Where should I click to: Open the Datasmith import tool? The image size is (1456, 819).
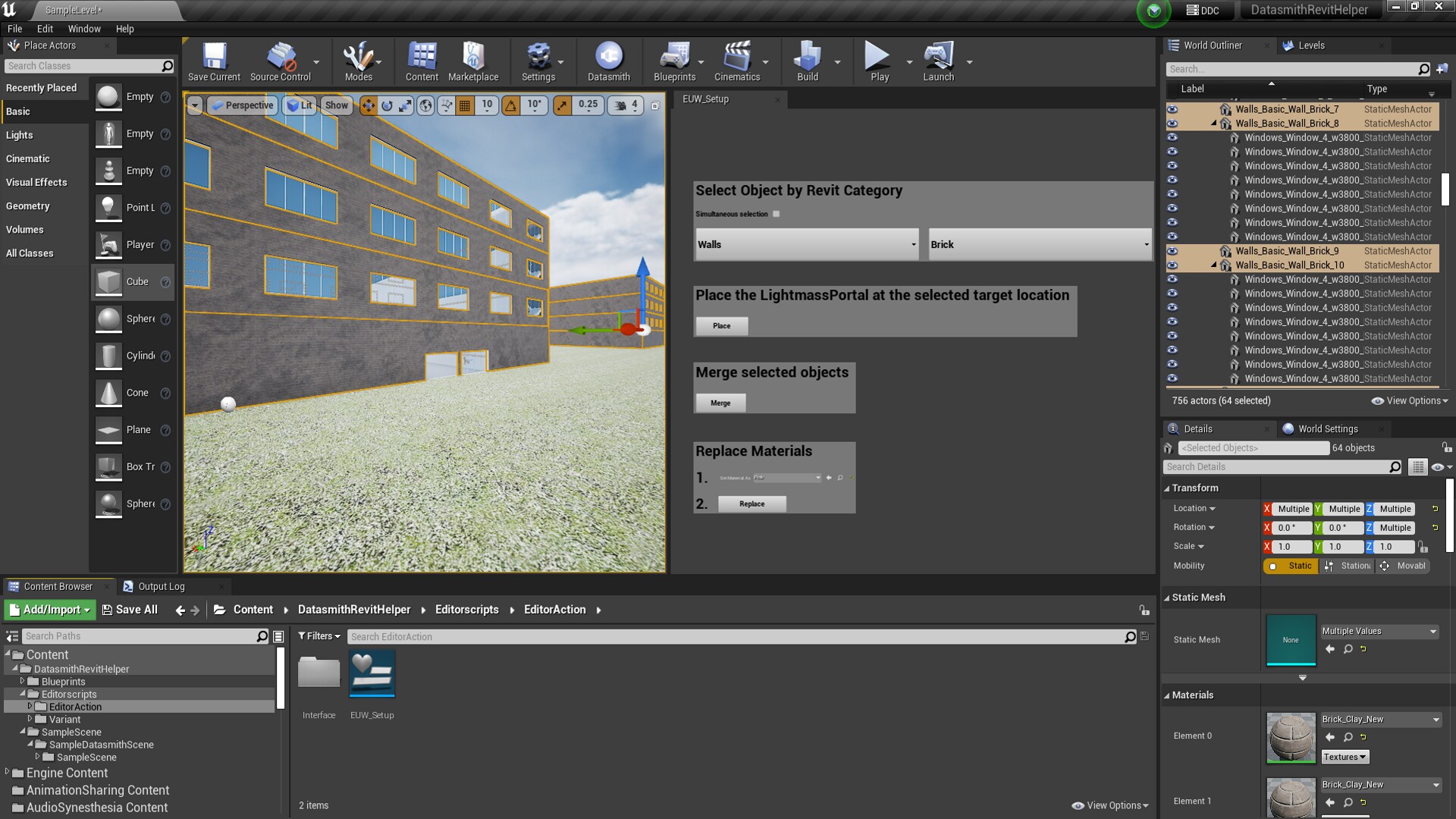coord(608,61)
